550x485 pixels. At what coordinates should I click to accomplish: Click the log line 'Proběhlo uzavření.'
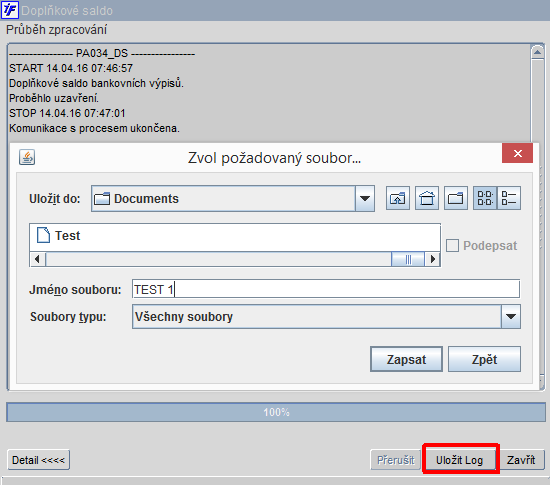pyautogui.click(x=54, y=98)
